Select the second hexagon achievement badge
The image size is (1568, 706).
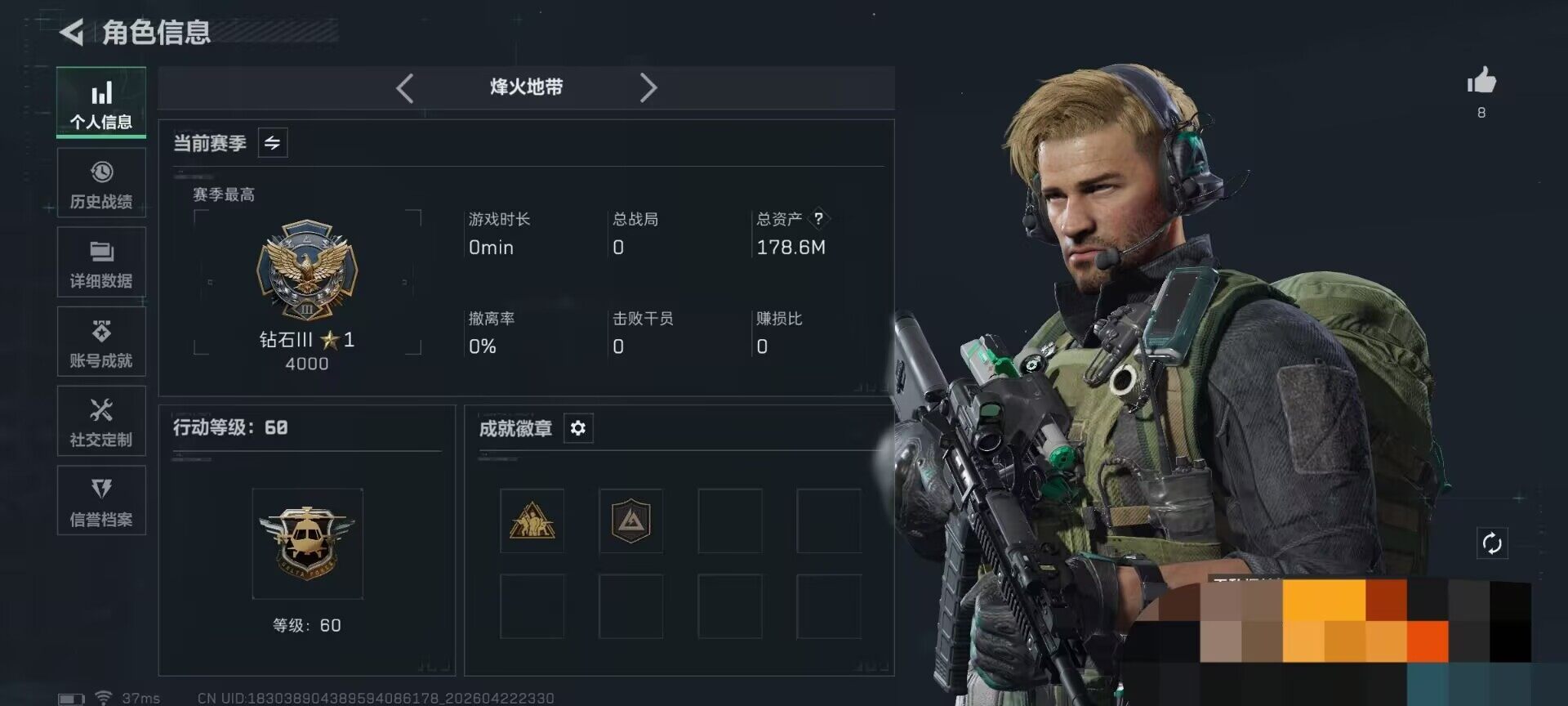(630, 521)
